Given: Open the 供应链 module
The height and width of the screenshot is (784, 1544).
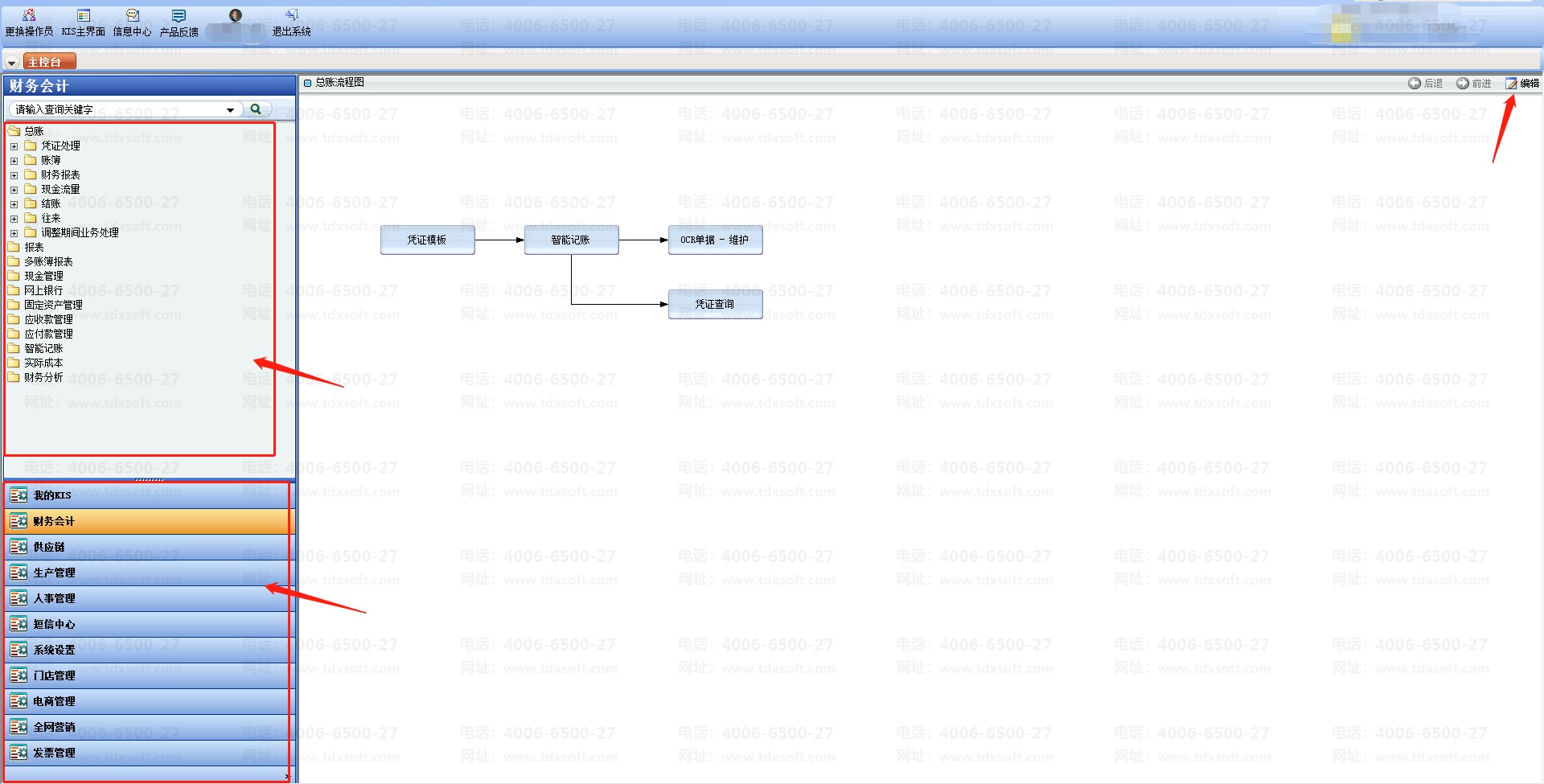Looking at the screenshot, I should click(x=150, y=547).
